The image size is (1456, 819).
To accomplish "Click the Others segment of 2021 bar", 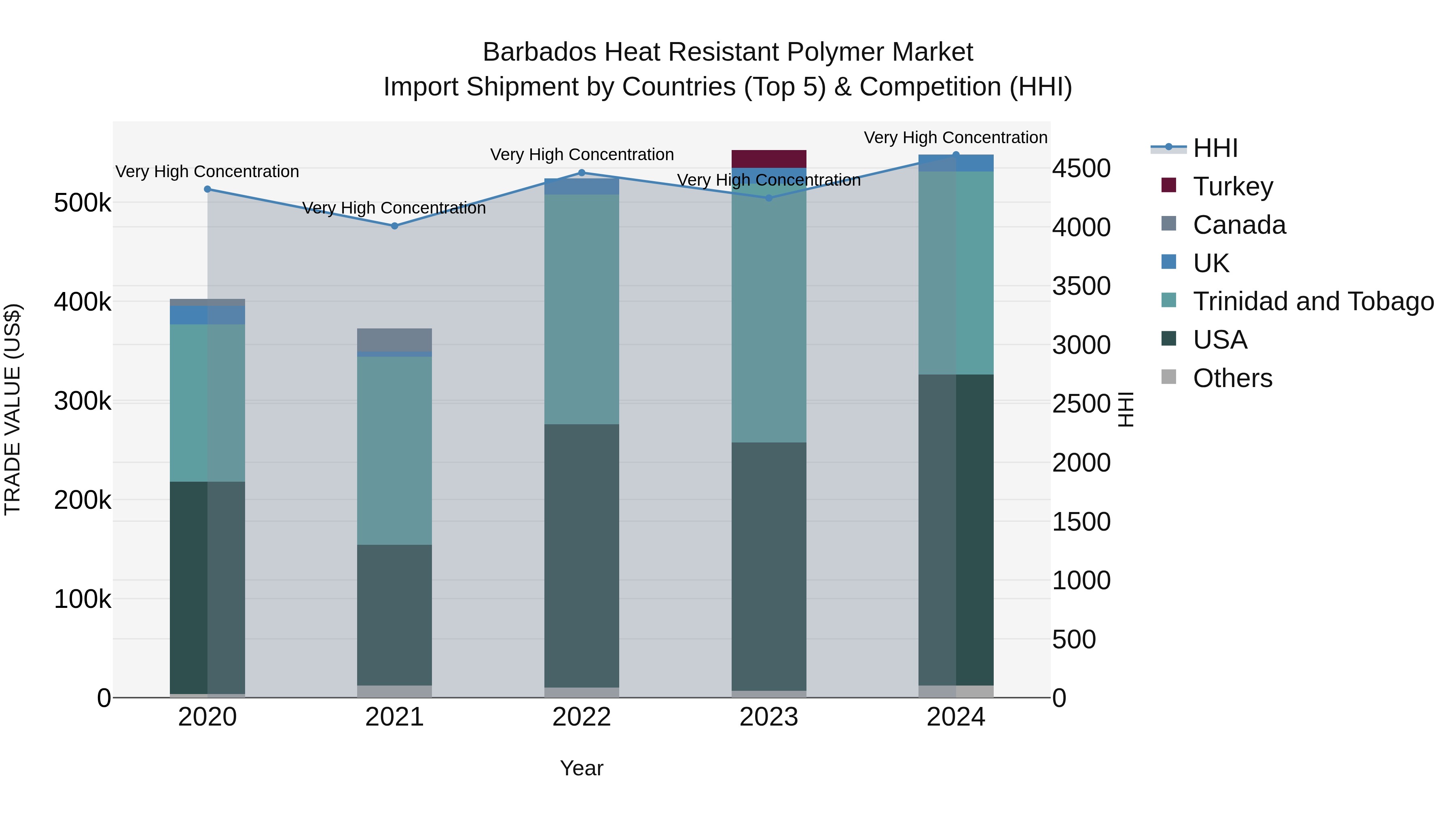I will tap(394, 691).
